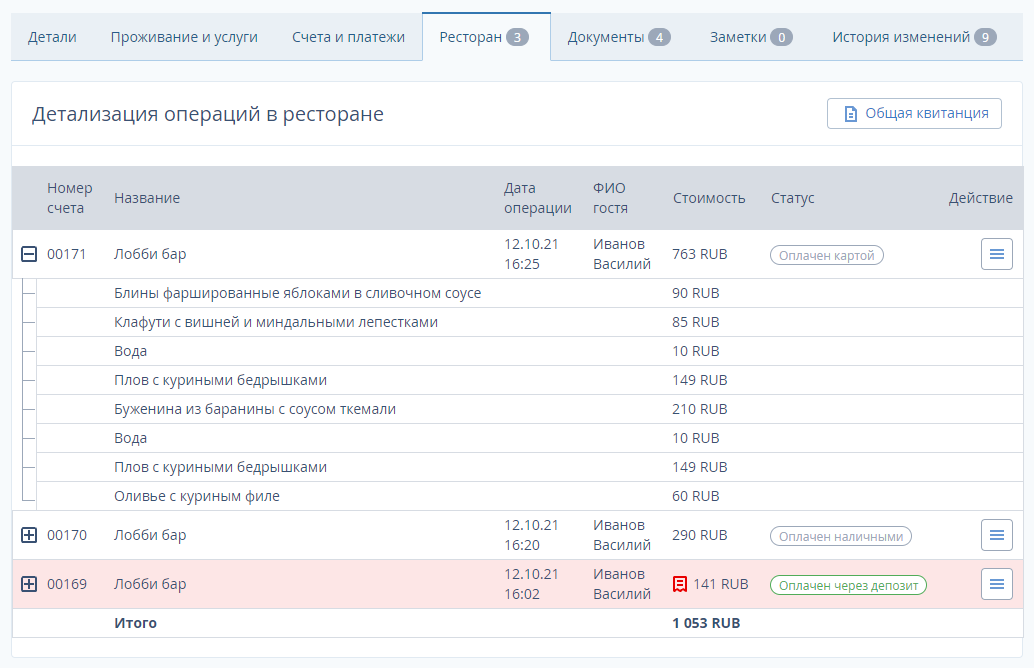Click 90 RUB item price

click(696, 293)
